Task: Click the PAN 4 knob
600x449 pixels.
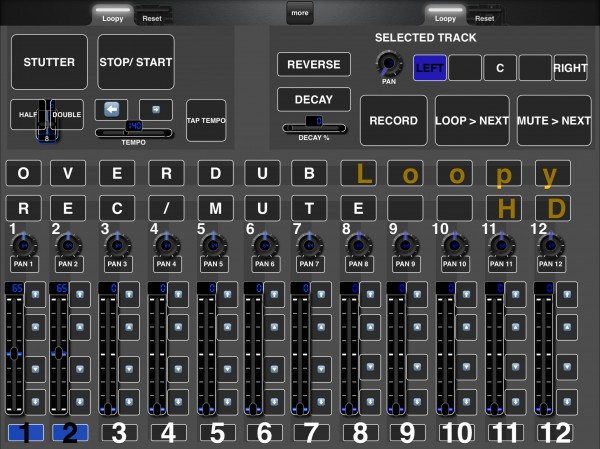Action: pos(166,245)
